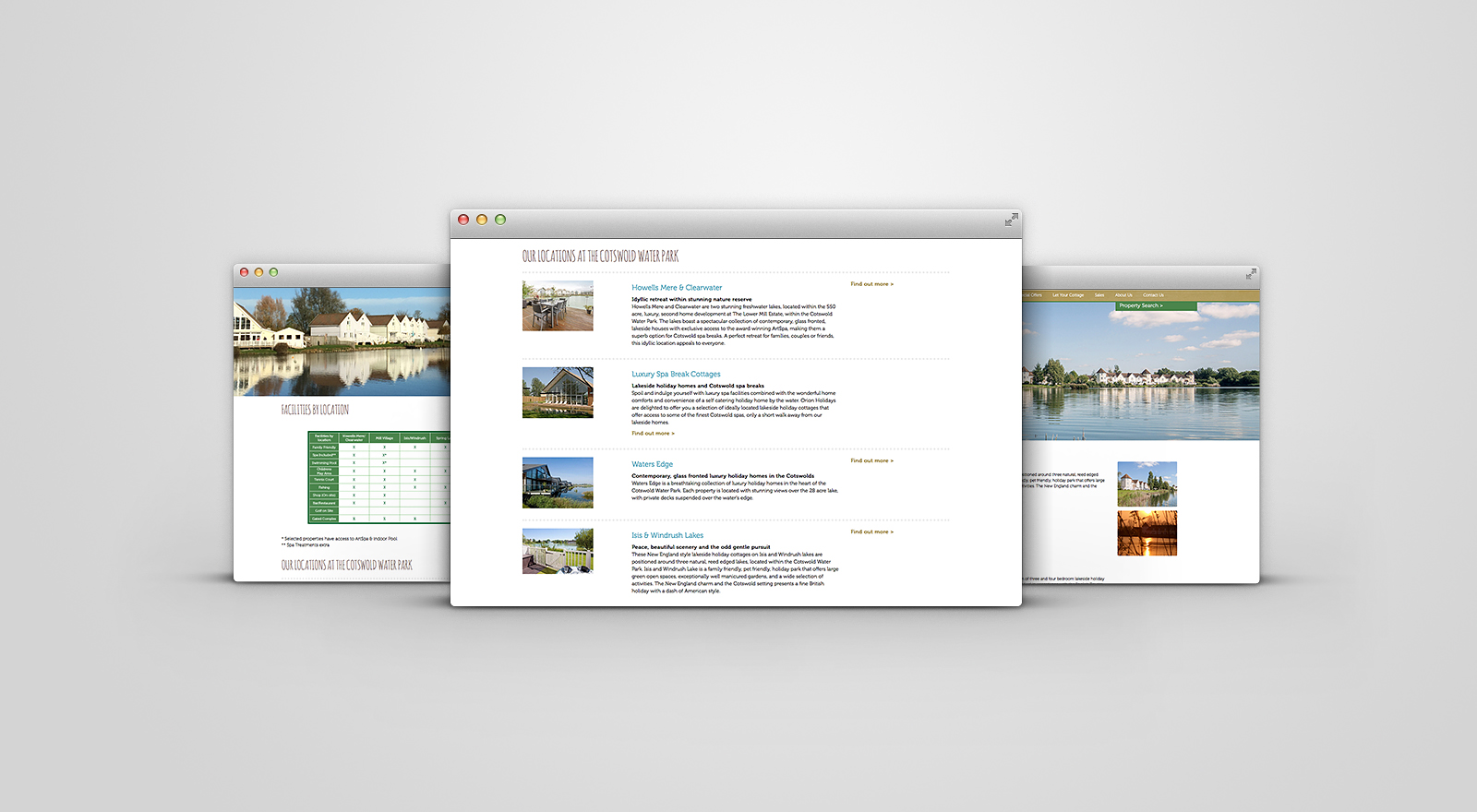This screenshot has width=1477, height=812.
Task: Click Find out more under Luxury Spa Break Cottages
Action: coord(653,434)
